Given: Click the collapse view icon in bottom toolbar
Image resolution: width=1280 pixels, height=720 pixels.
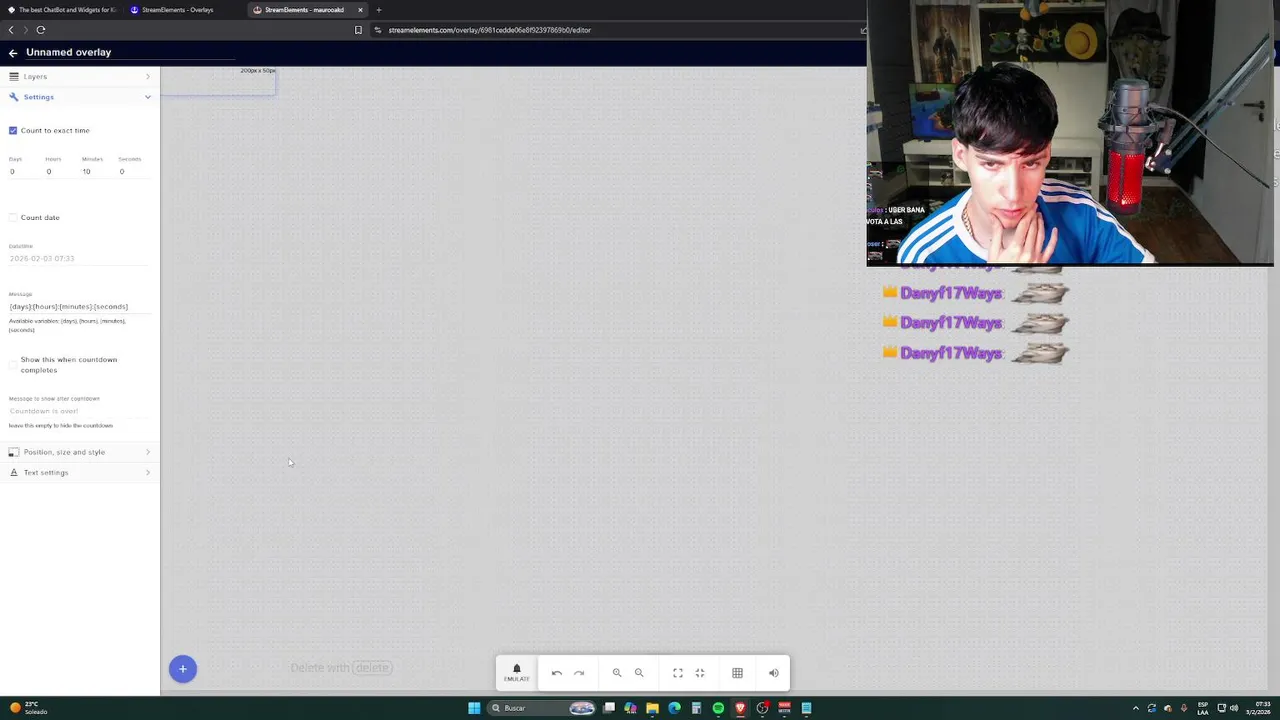Looking at the screenshot, I should [700, 673].
